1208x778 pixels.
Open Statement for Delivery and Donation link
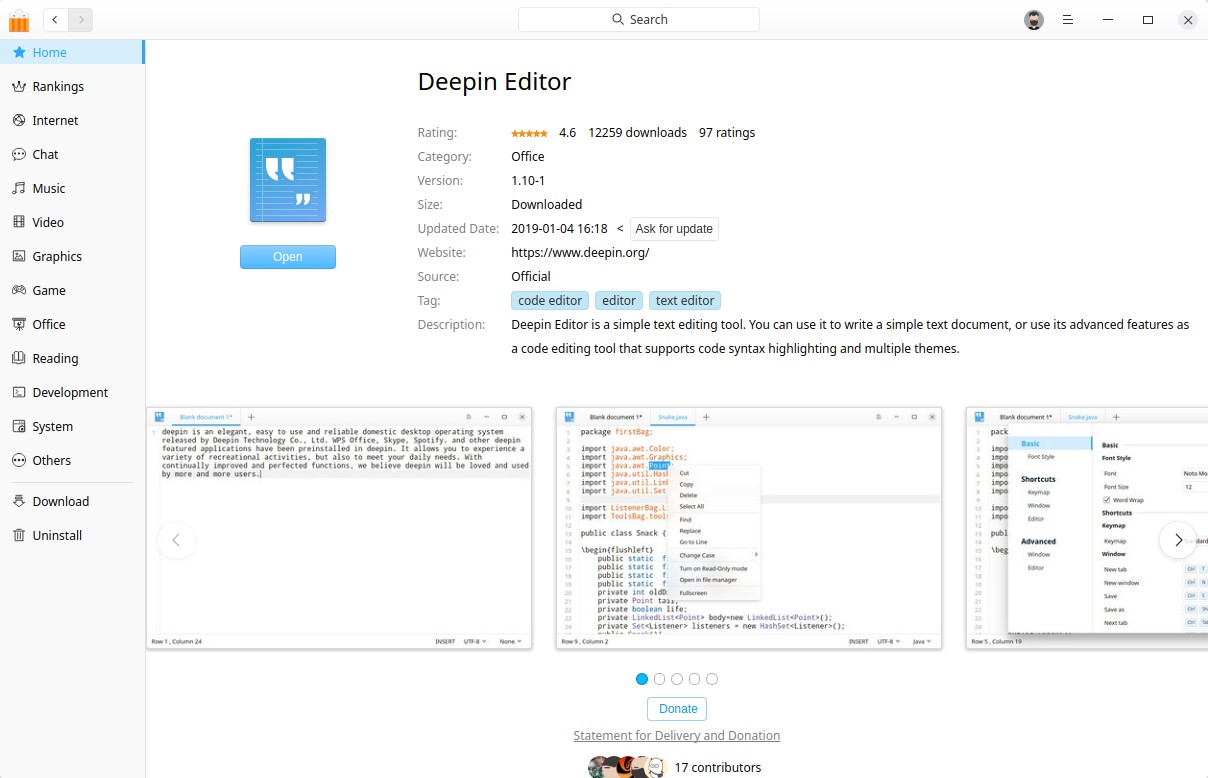click(x=677, y=735)
